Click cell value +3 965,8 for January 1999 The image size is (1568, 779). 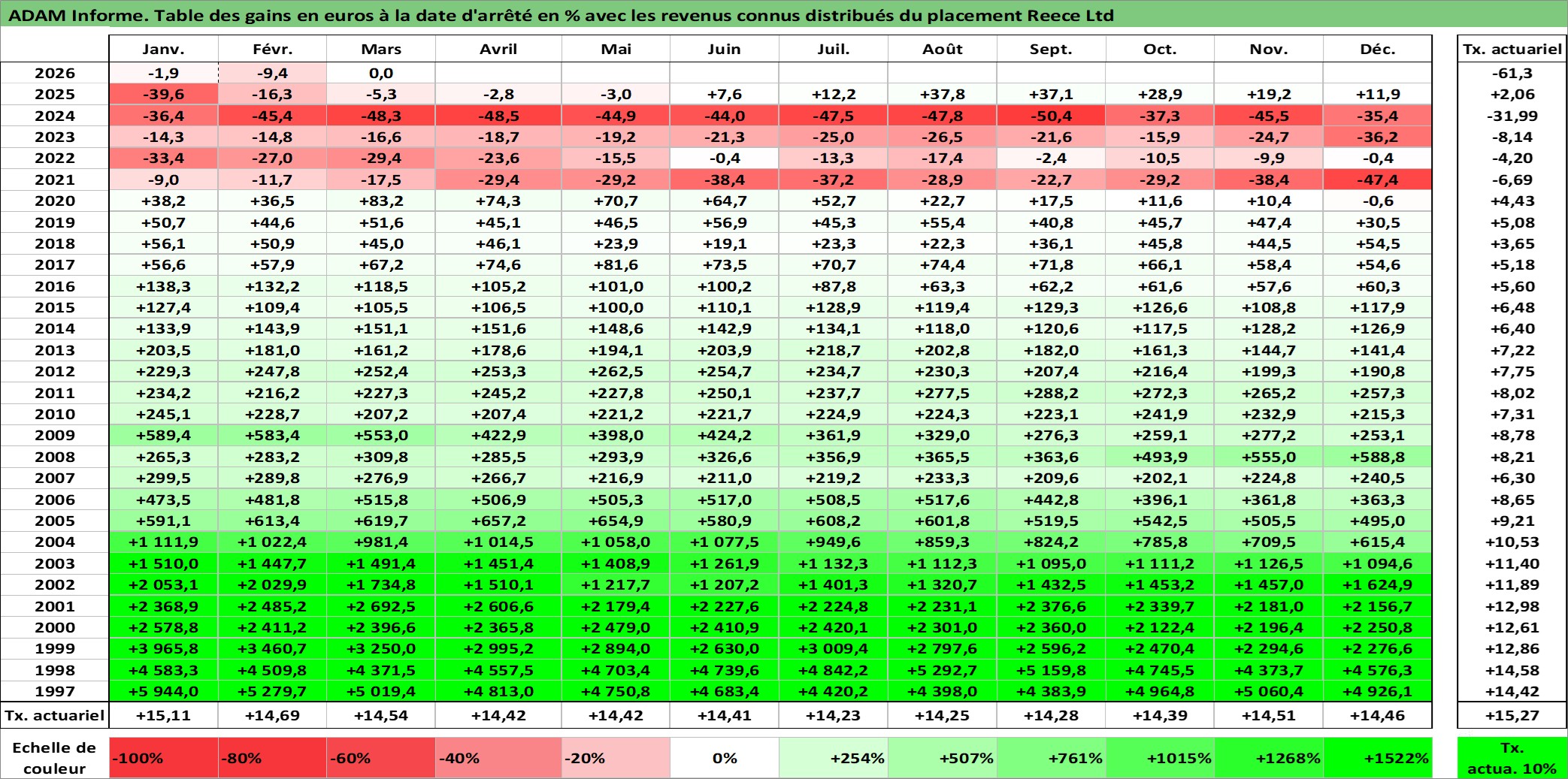pyautogui.click(x=164, y=648)
